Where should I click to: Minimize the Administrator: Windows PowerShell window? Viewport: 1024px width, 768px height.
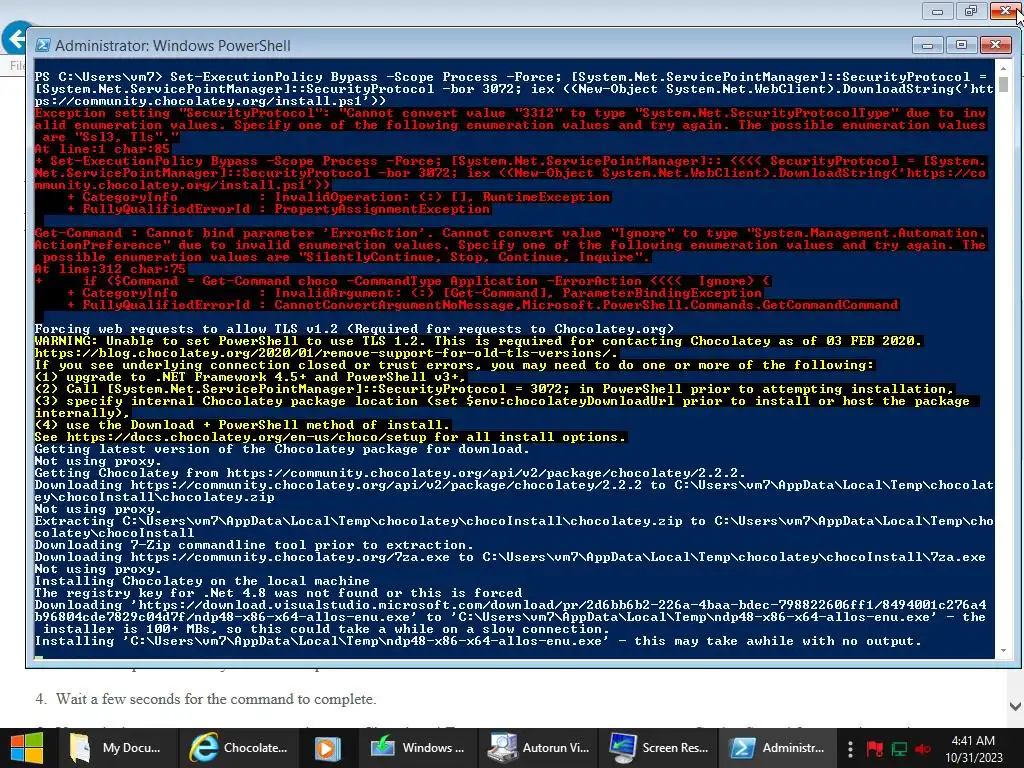pos(927,44)
